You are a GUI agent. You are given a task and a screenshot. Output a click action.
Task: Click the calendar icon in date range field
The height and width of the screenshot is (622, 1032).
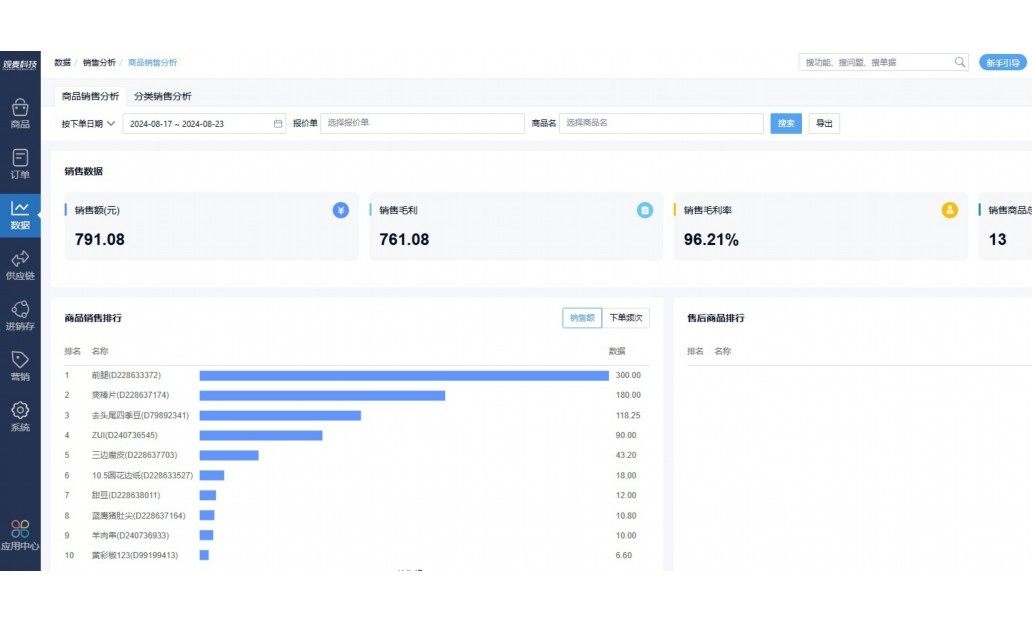(x=278, y=124)
